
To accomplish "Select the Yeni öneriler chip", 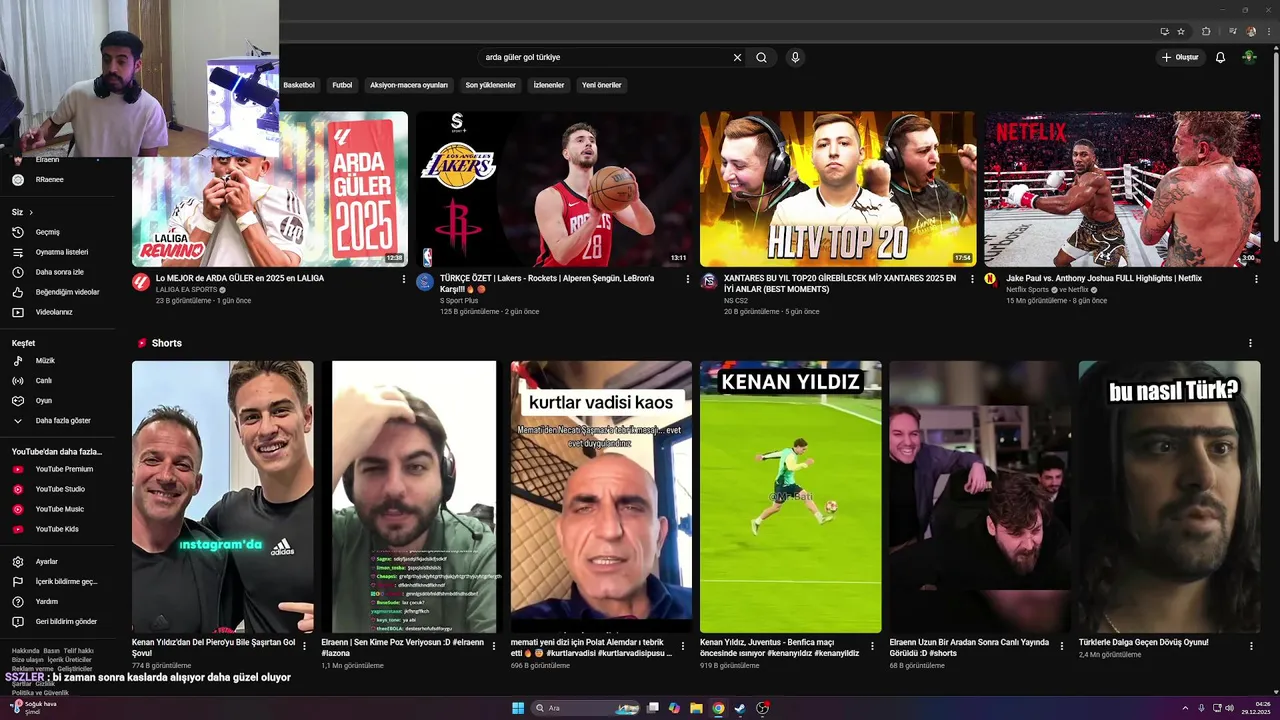I will (602, 85).
